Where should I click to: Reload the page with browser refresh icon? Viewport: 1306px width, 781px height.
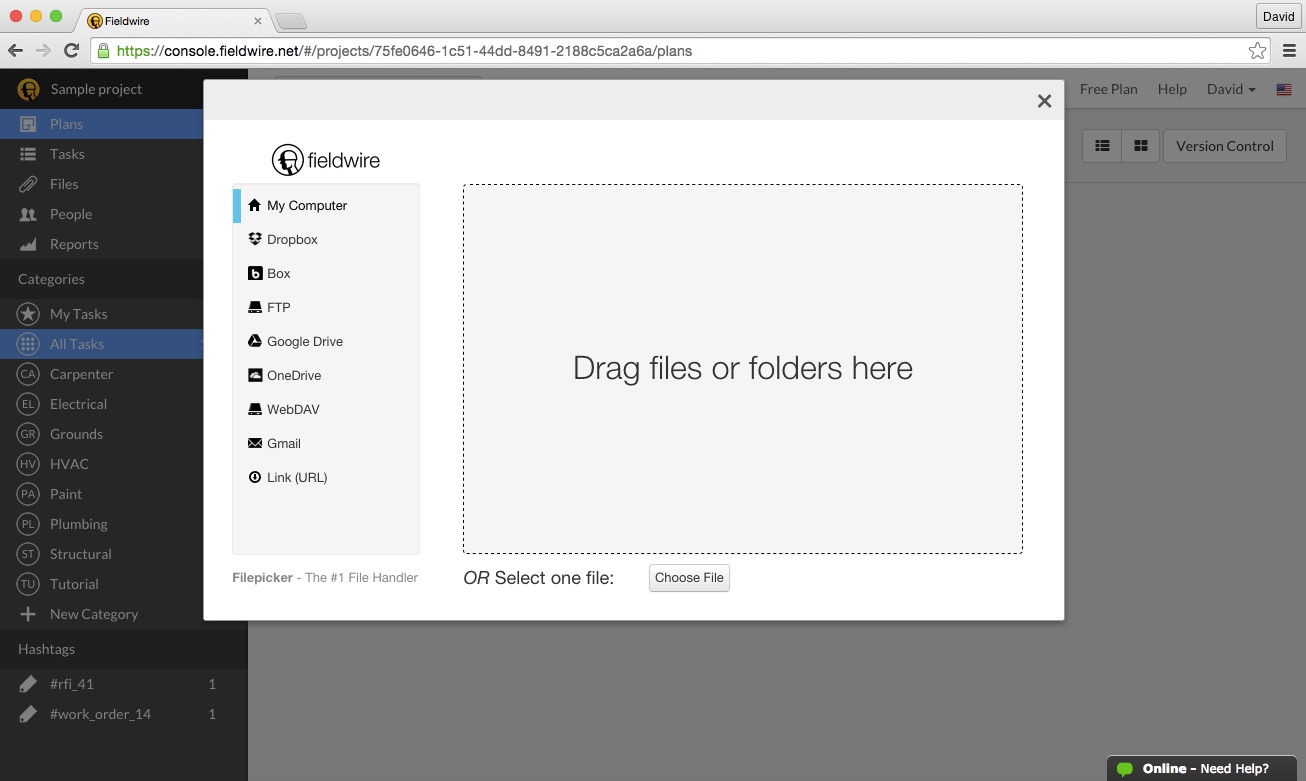[71, 50]
